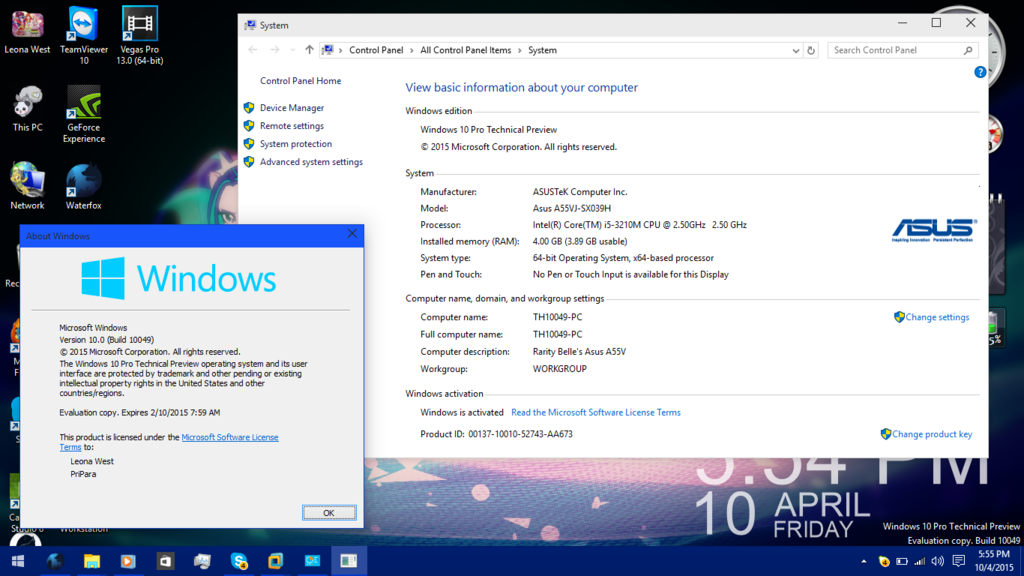Open Leona West desktop folder

point(27,31)
